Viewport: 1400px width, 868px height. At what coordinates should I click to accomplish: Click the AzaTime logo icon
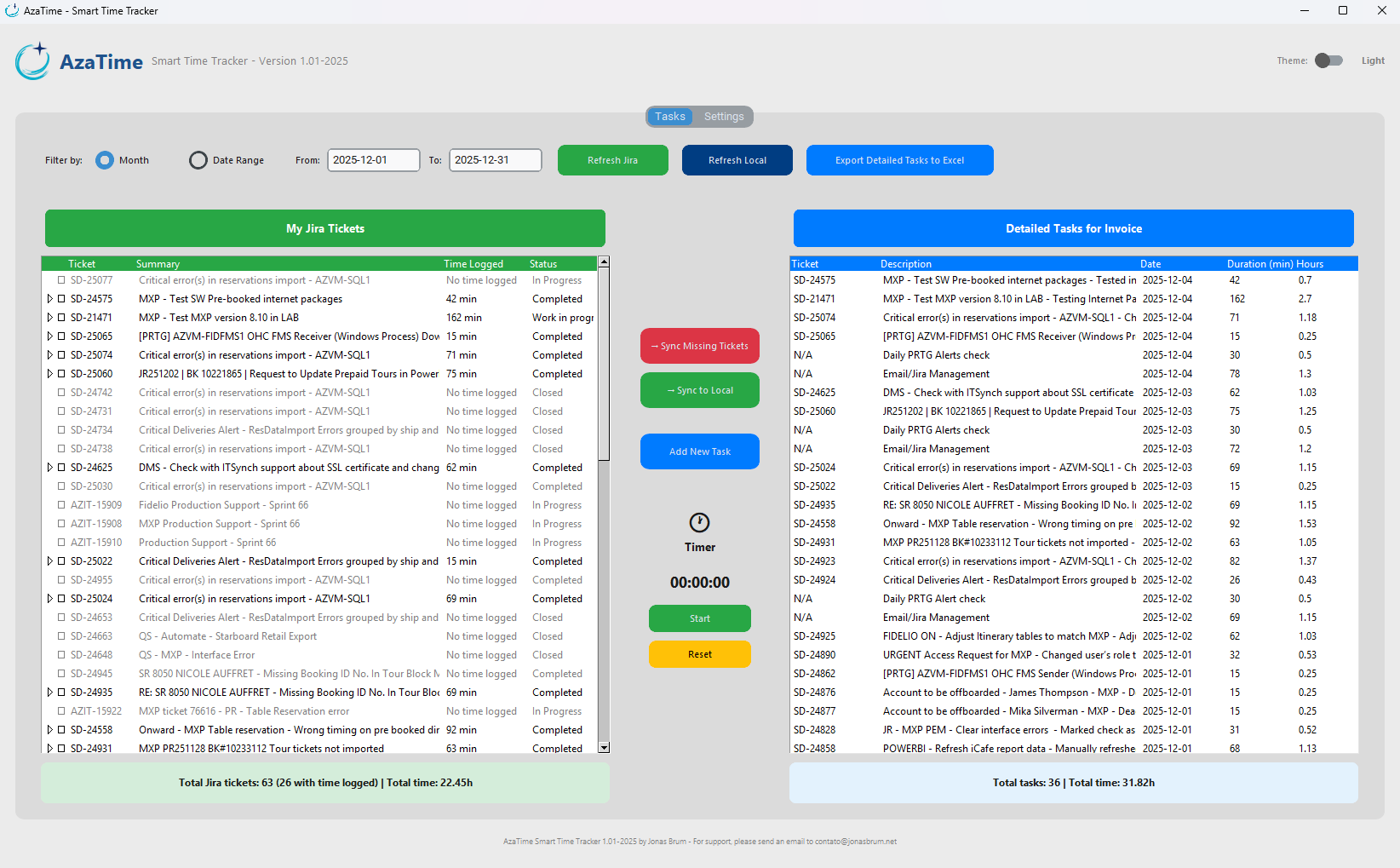[x=33, y=61]
